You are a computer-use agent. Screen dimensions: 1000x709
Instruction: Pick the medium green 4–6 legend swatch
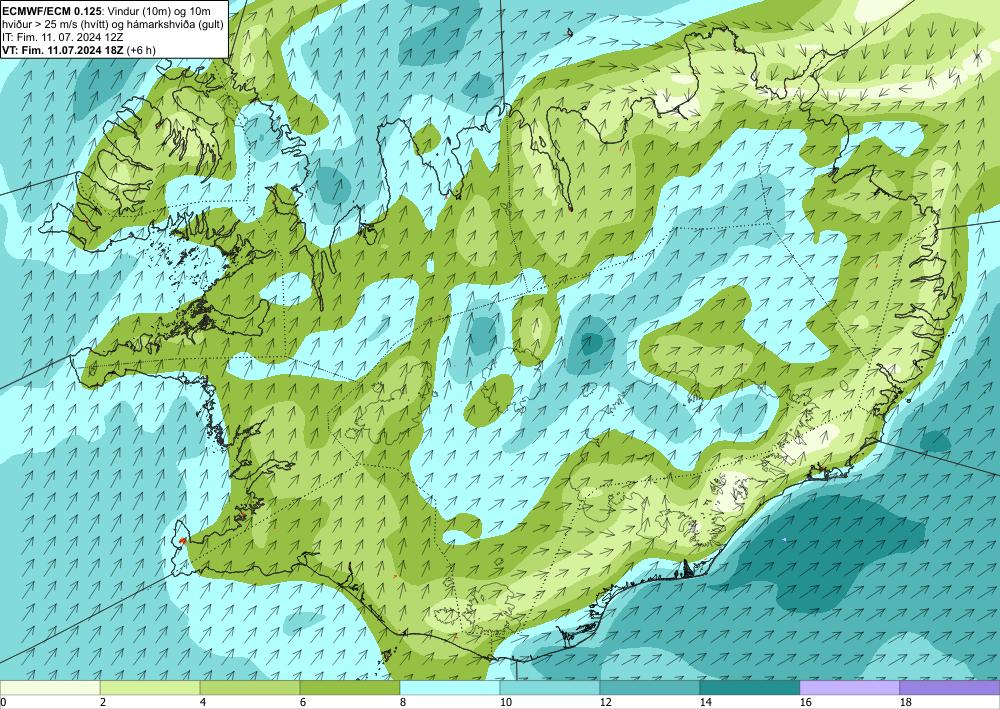(250, 688)
